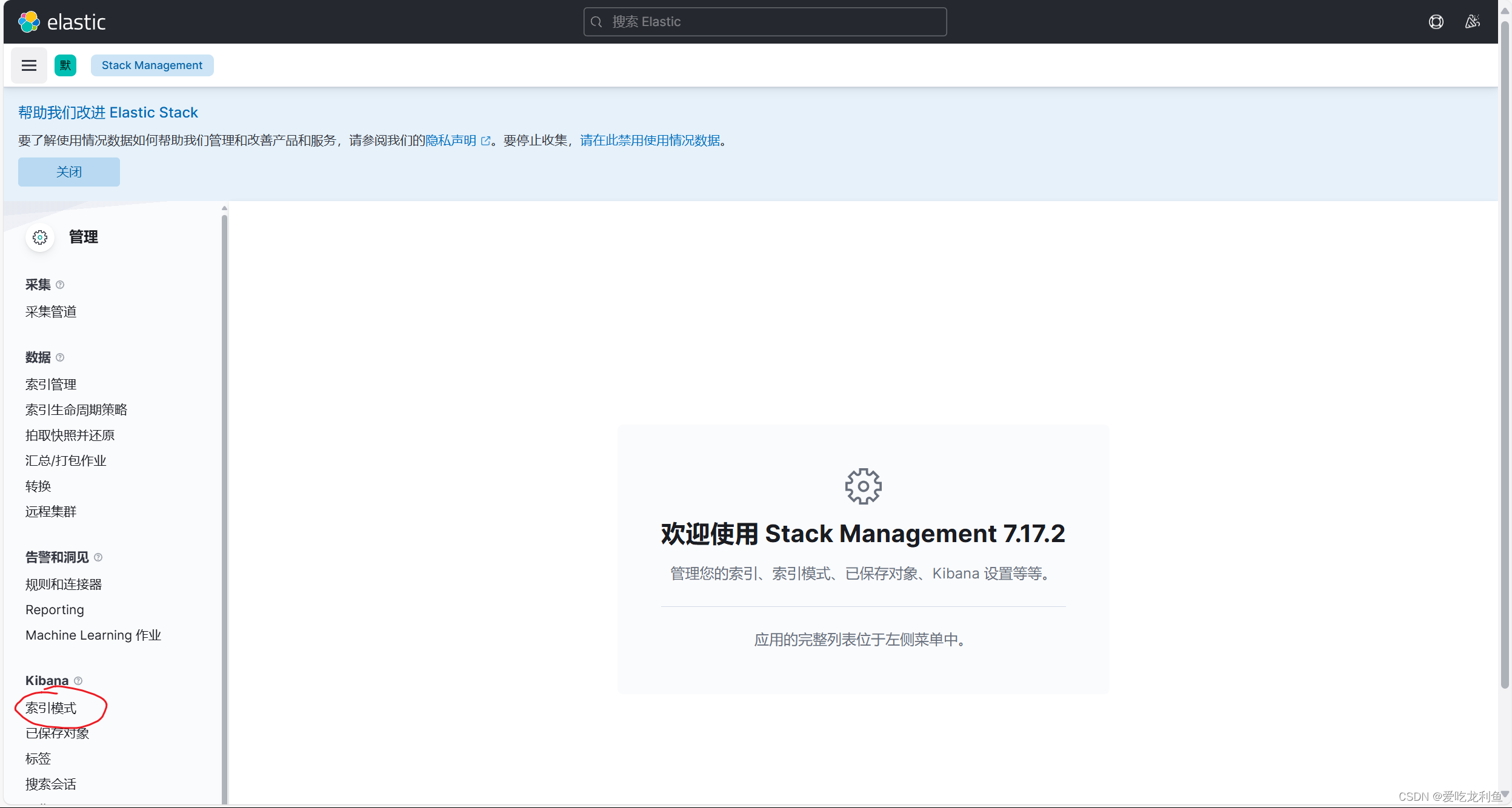Open 远程集群 in sidebar
1512x808 pixels.
pyautogui.click(x=51, y=512)
